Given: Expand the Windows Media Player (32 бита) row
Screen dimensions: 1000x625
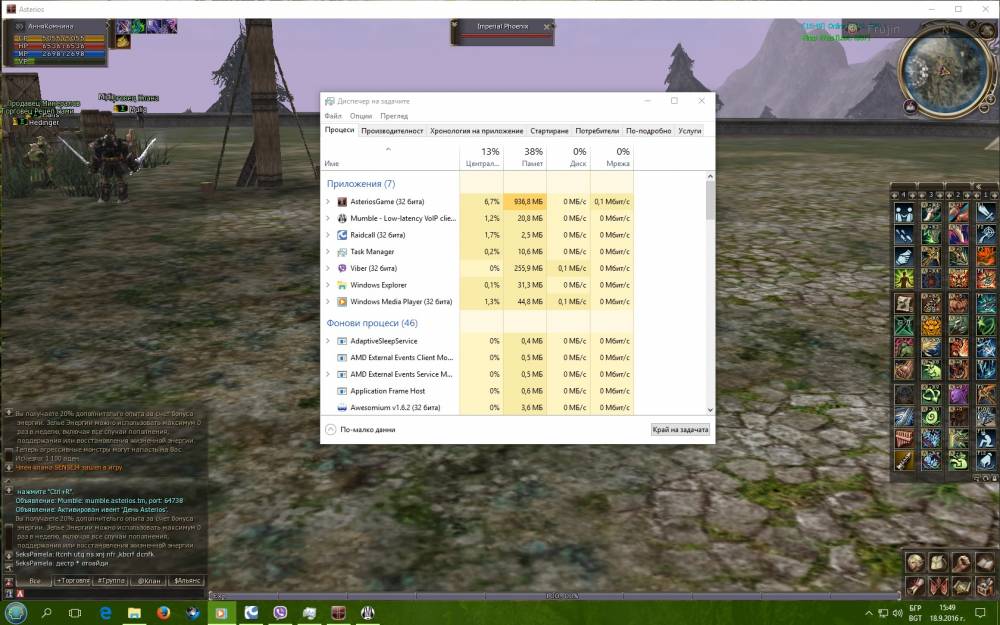Looking at the screenshot, I should point(328,302).
